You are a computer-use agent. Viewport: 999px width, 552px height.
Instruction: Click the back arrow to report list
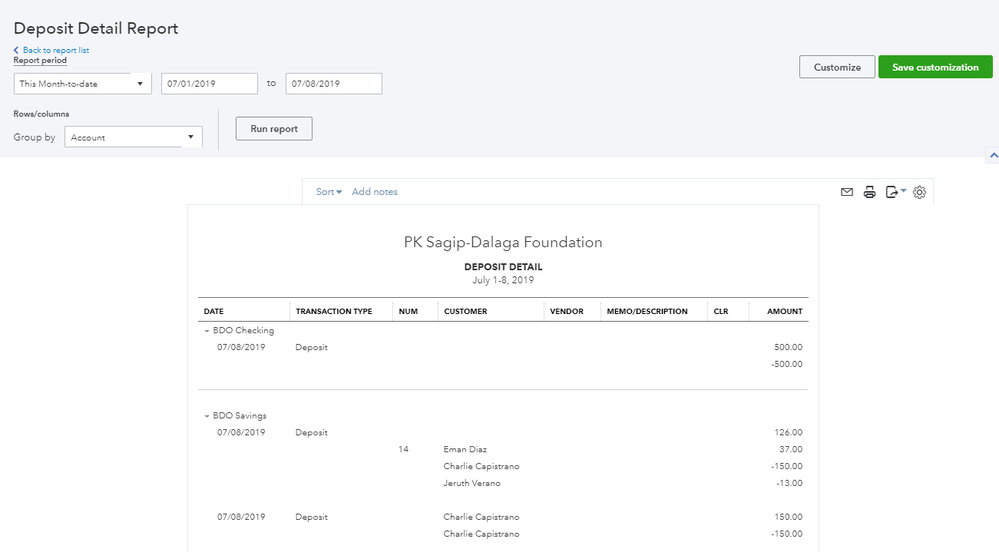(x=16, y=50)
